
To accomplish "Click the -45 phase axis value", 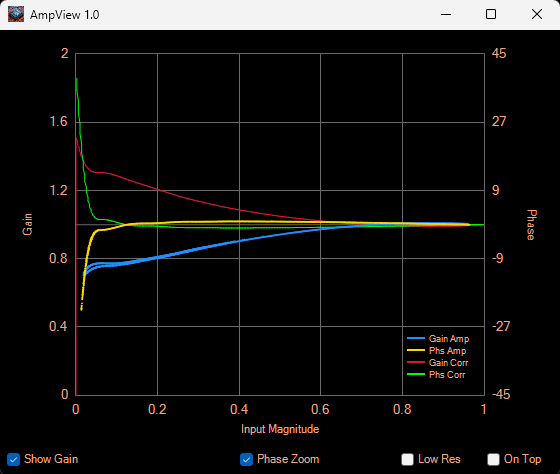I will pyautogui.click(x=501, y=395).
